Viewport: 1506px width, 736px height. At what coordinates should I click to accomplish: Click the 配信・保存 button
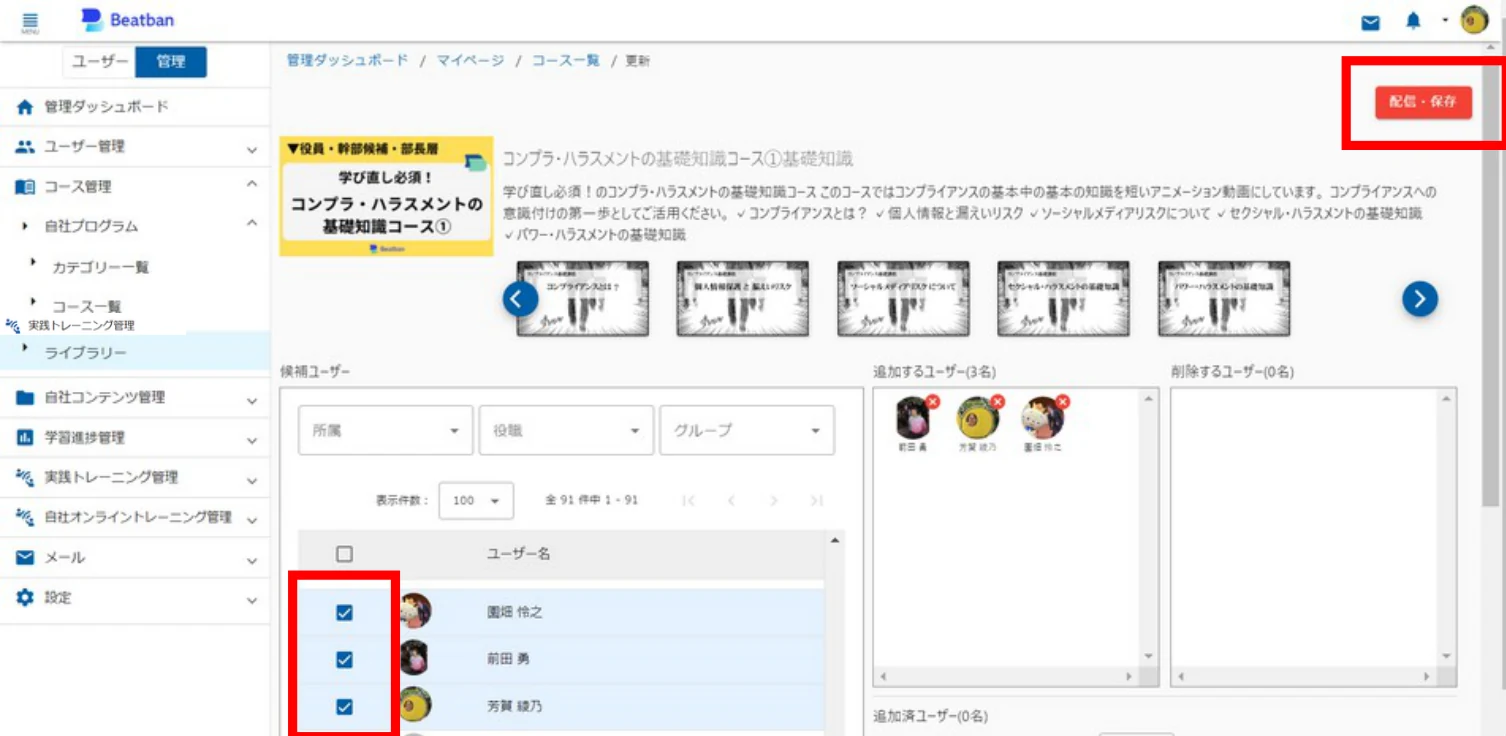click(x=1423, y=102)
